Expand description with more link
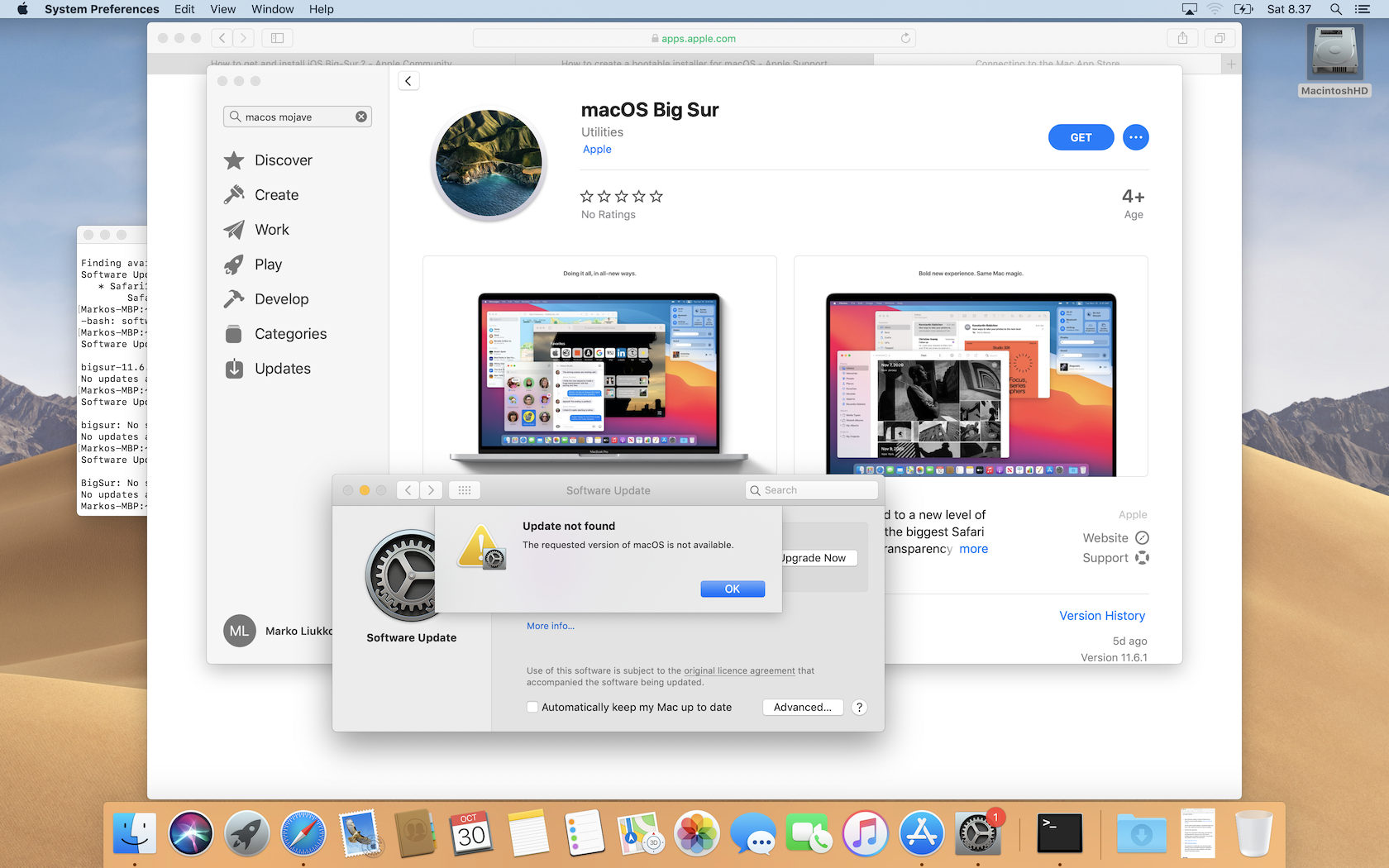Image resolution: width=1389 pixels, height=868 pixels. click(x=974, y=549)
